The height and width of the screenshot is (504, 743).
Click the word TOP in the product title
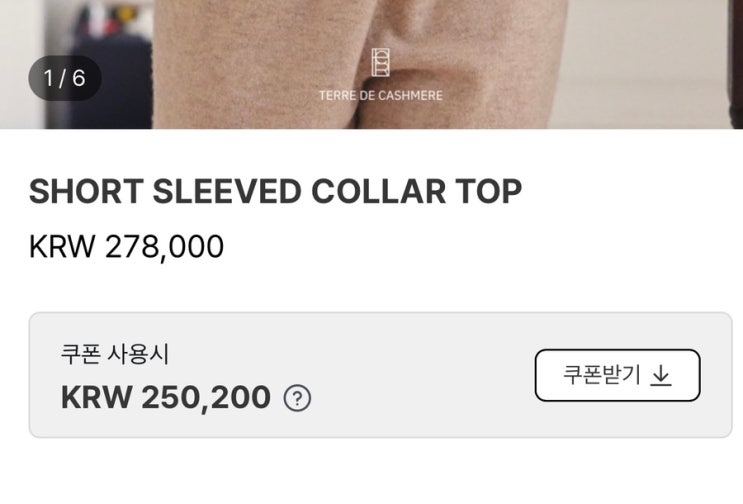(x=489, y=192)
